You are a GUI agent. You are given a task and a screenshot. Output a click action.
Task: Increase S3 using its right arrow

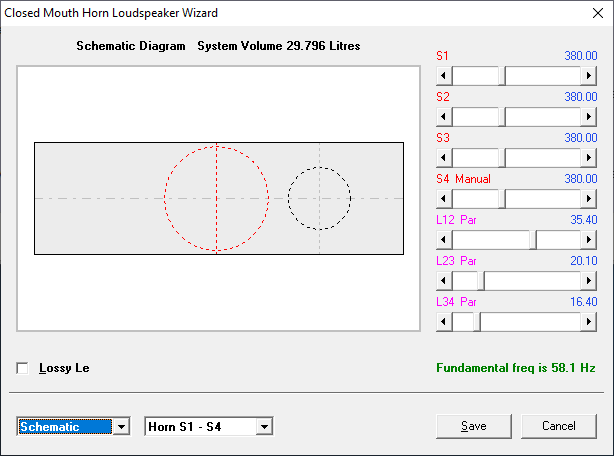[589, 158]
